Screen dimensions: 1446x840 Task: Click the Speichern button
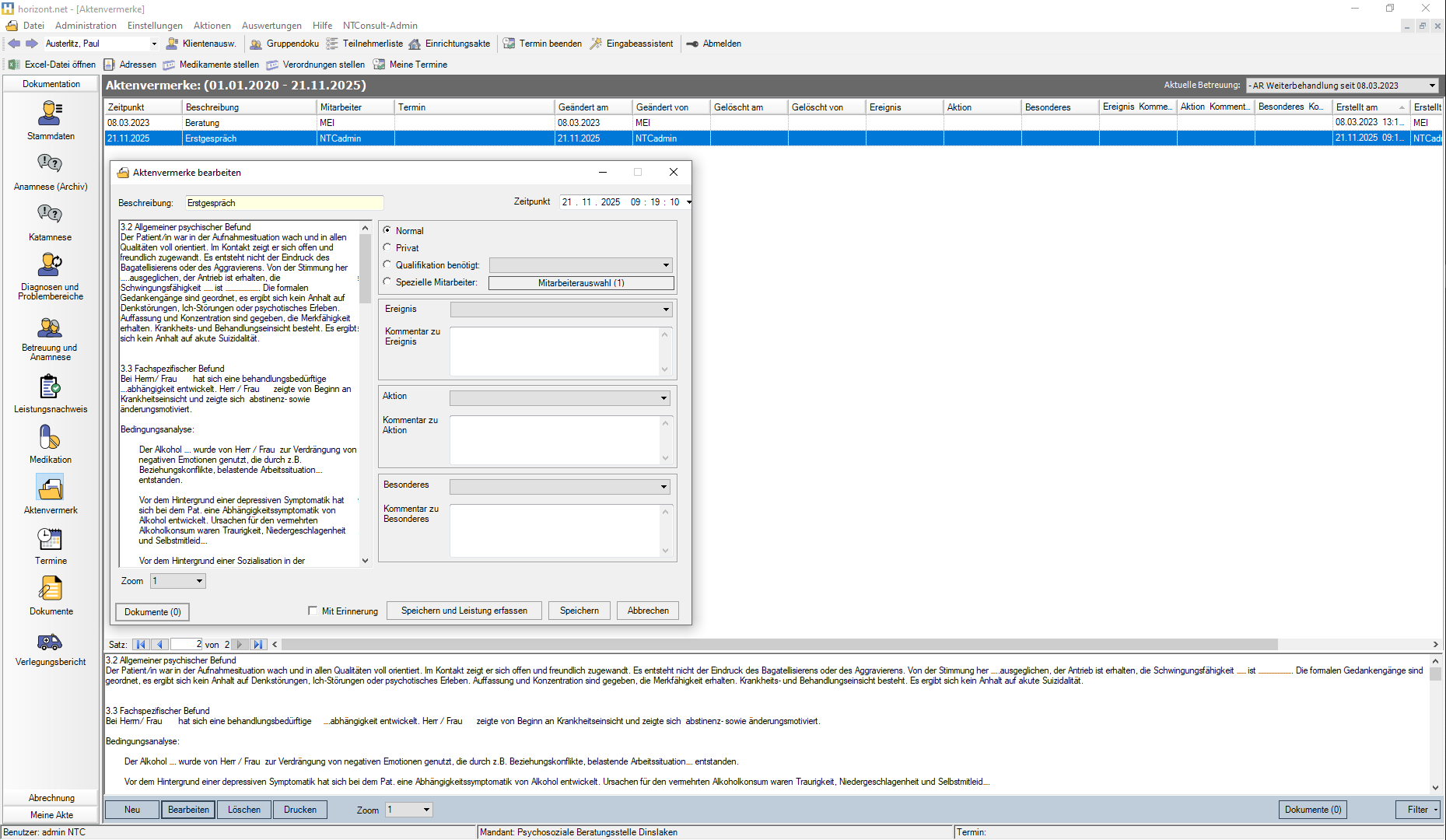point(579,611)
